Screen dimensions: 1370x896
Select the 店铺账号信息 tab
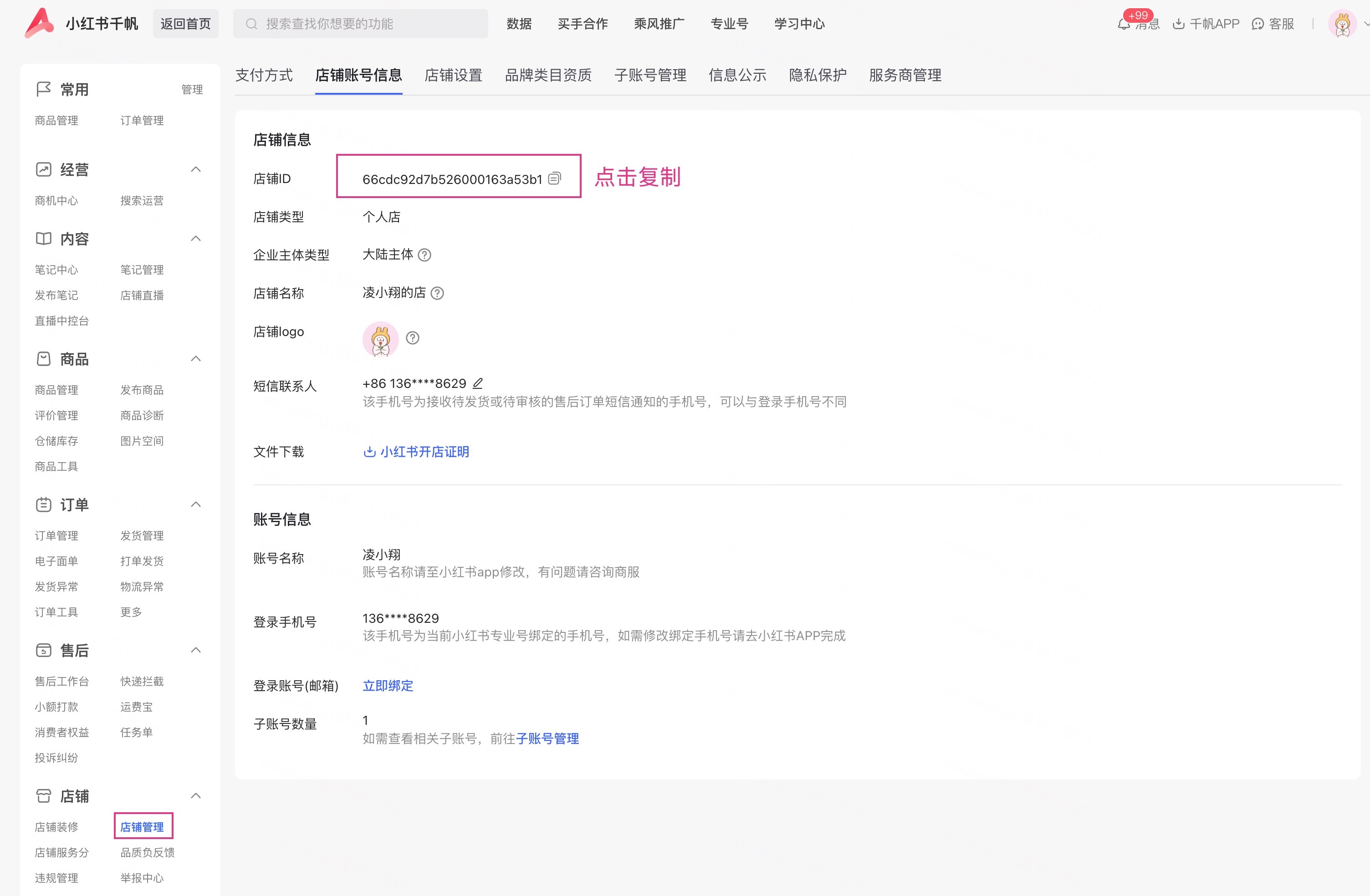click(358, 75)
